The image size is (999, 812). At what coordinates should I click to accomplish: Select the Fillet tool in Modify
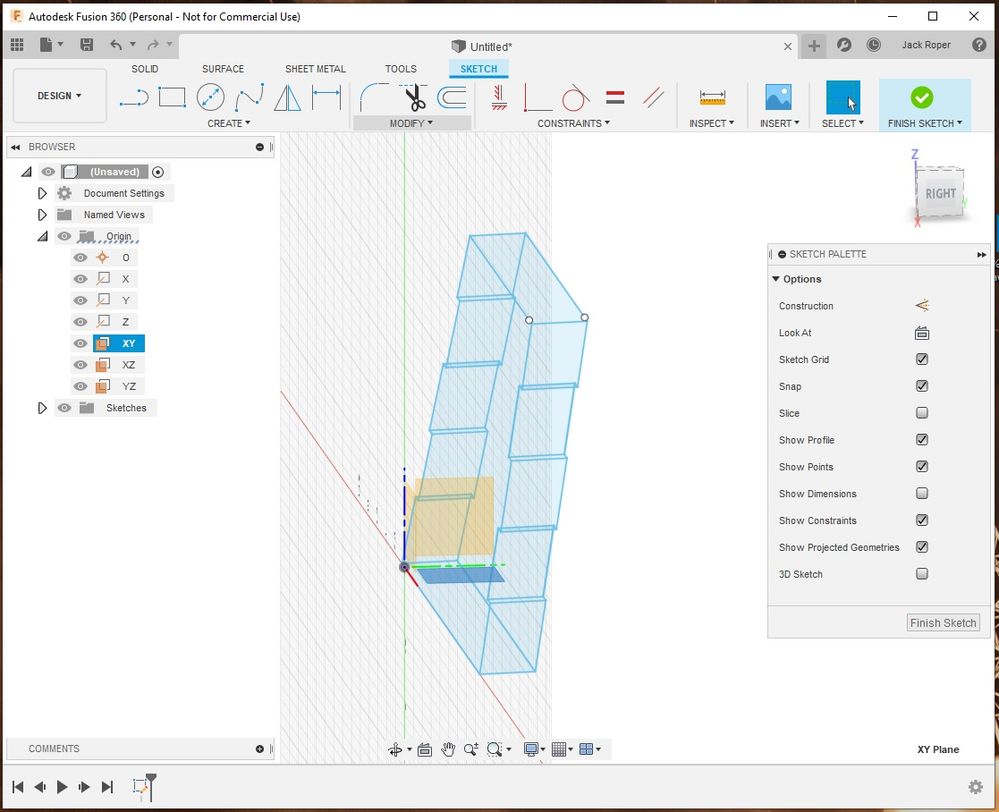tap(374, 98)
